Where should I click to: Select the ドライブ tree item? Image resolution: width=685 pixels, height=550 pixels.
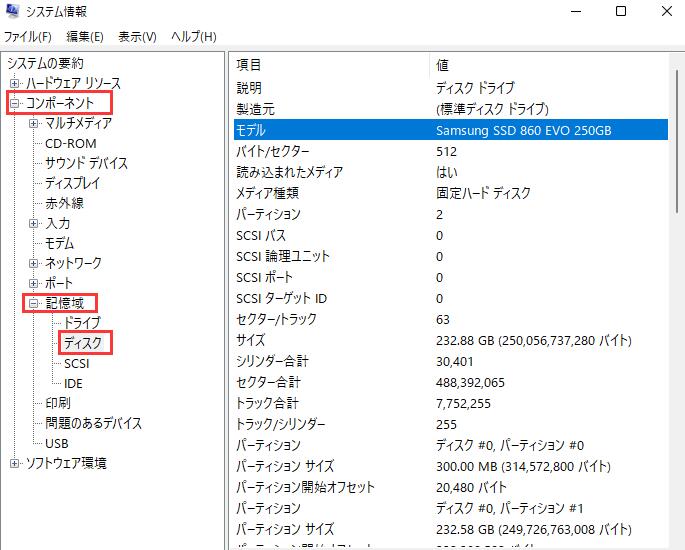(82, 323)
